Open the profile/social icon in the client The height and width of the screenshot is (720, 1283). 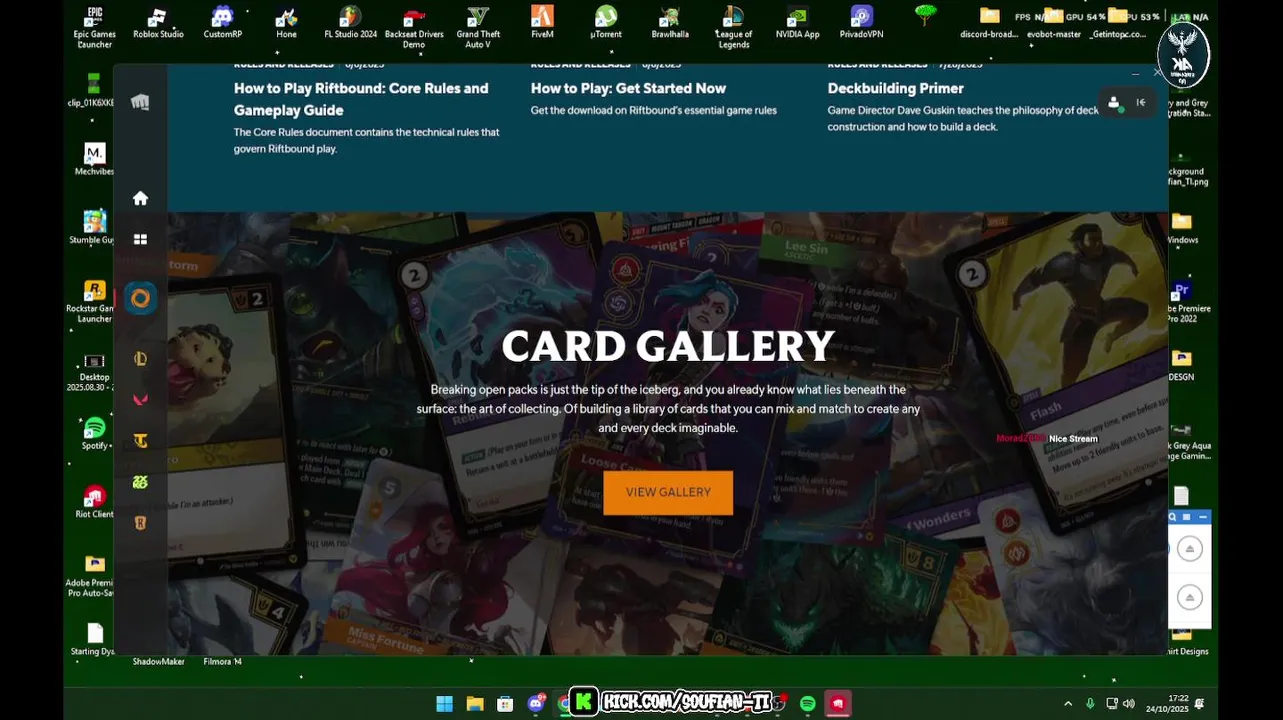[1114, 102]
